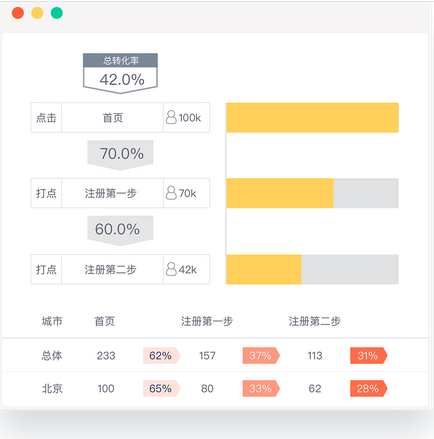Click the user icon beside 100k
The height and width of the screenshot is (439, 434).
tap(171, 117)
